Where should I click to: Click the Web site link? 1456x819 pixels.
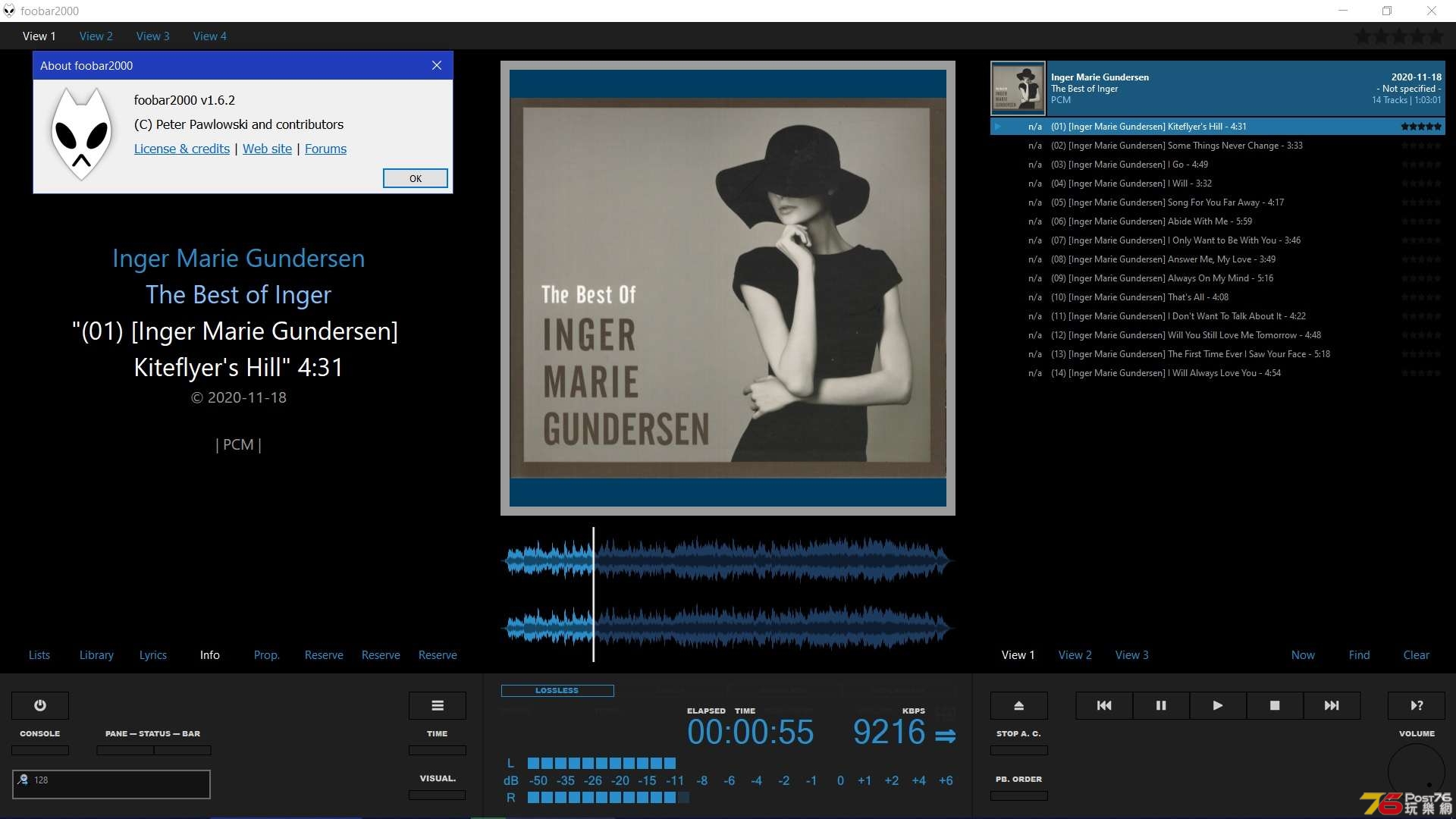(266, 148)
